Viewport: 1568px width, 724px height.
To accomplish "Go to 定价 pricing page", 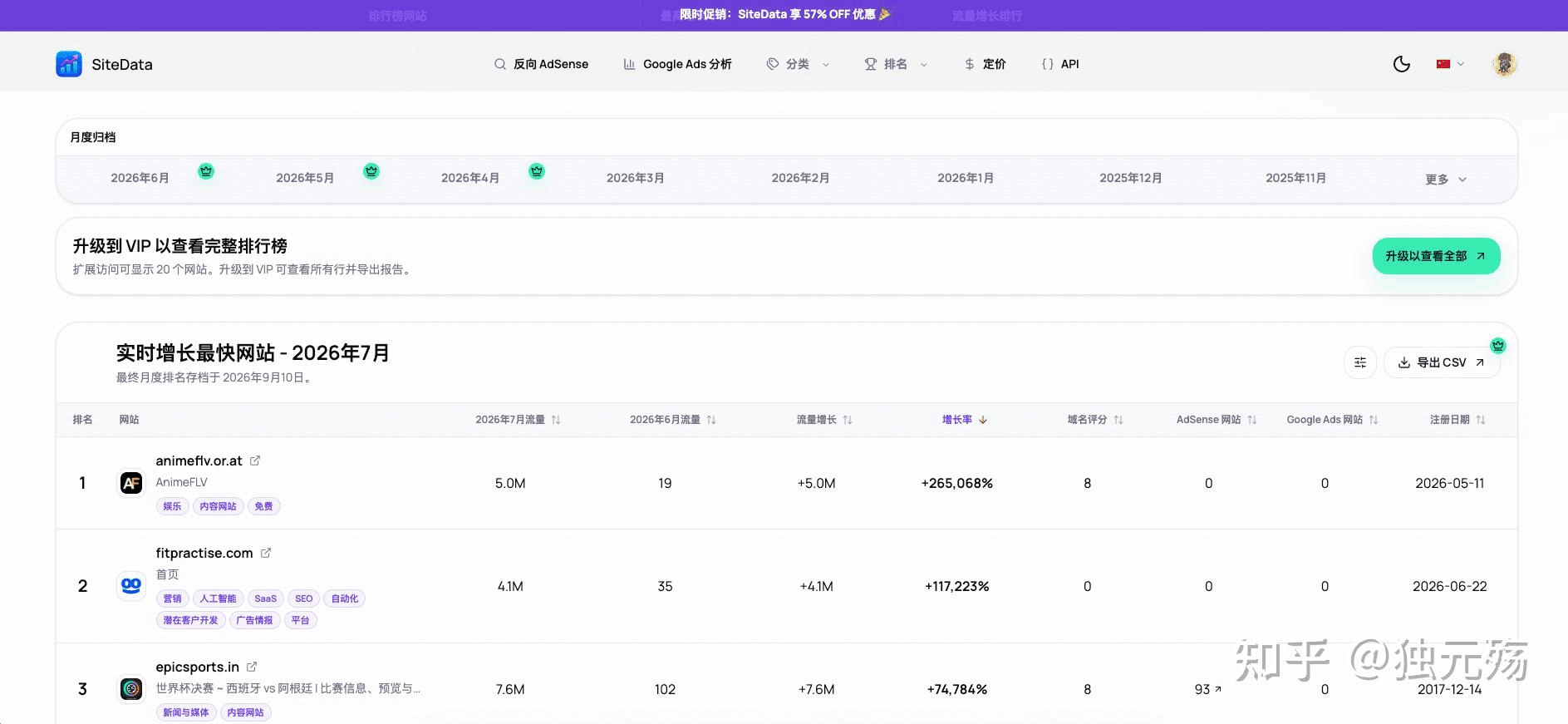I will pos(985,64).
